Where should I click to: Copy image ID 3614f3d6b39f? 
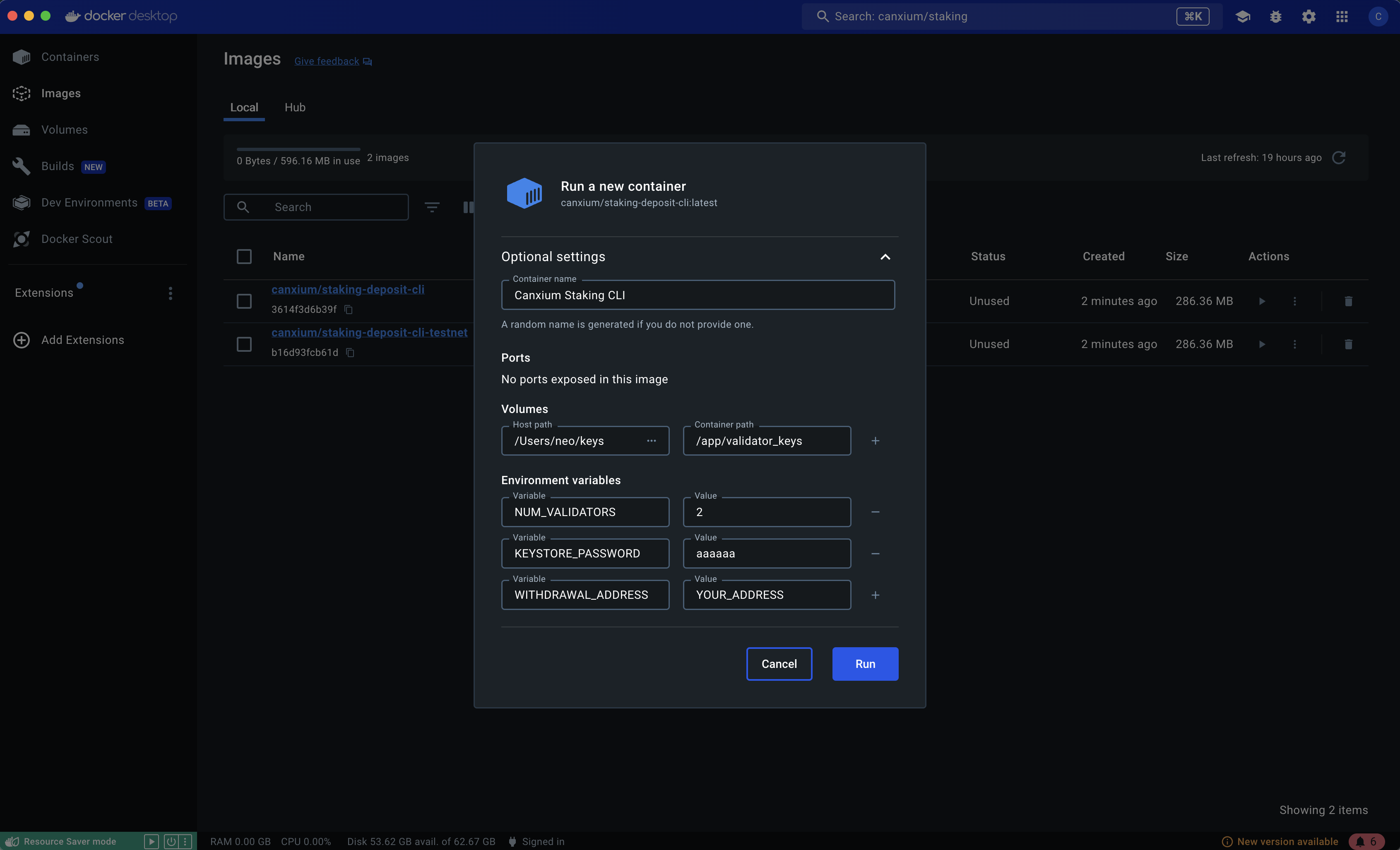coord(349,310)
